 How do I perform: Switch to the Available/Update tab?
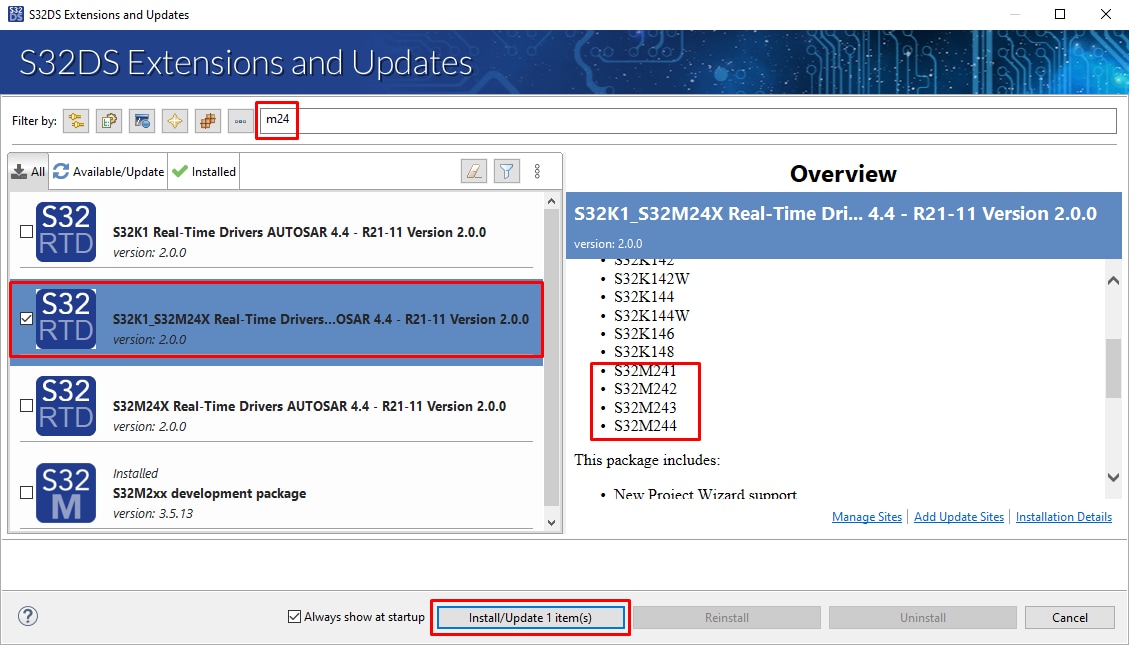[x=109, y=171]
